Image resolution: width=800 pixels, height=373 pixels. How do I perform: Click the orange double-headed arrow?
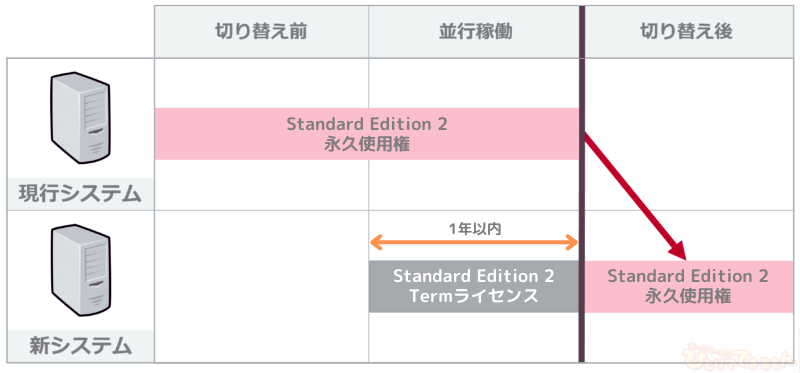[473, 243]
